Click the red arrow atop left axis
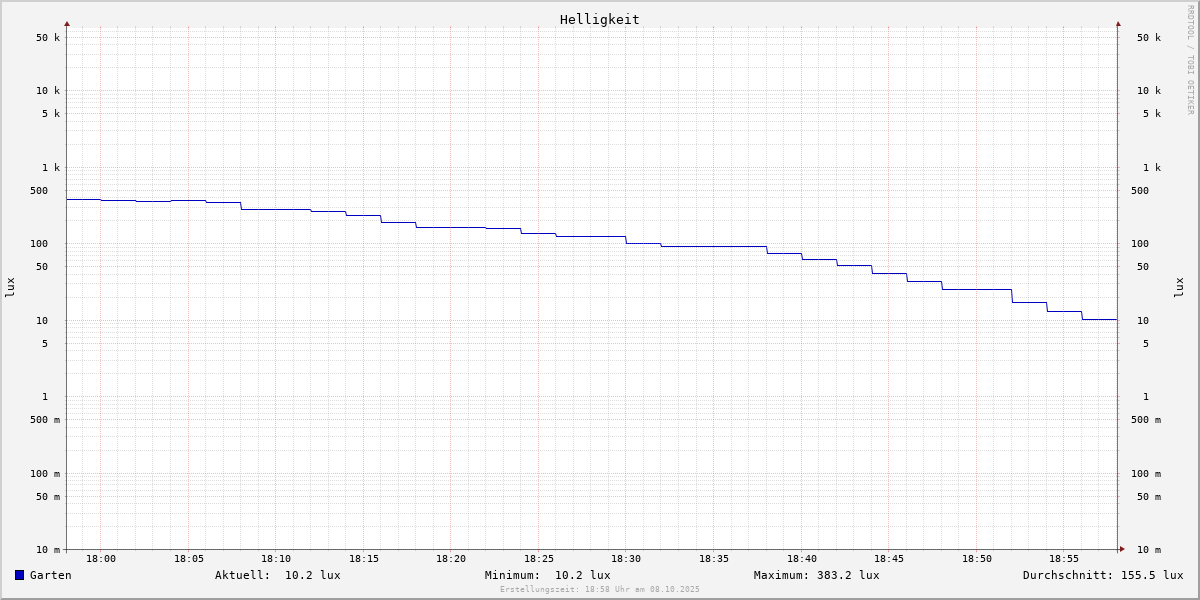This screenshot has height=600, width=1200. [x=67, y=23]
